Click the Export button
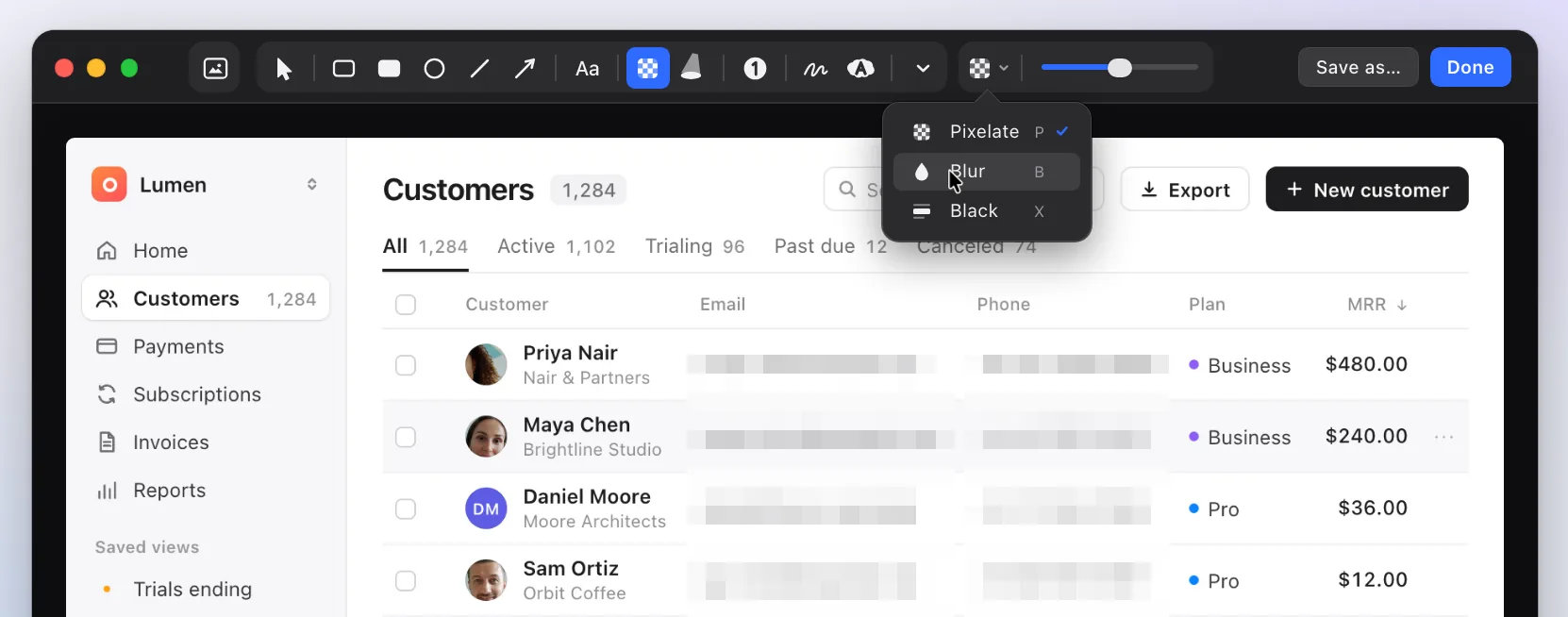This screenshot has width=1568, height=617. [1185, 190]
